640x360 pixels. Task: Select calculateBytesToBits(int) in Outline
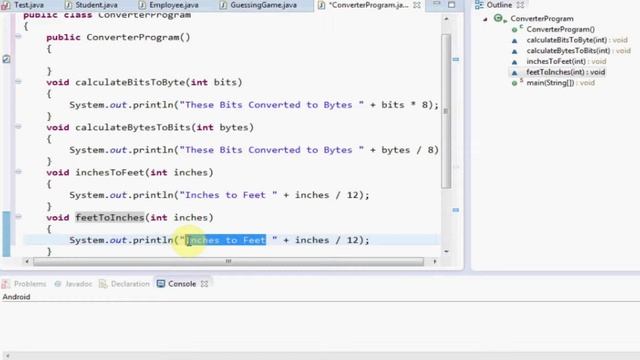[x=578, y=51]
